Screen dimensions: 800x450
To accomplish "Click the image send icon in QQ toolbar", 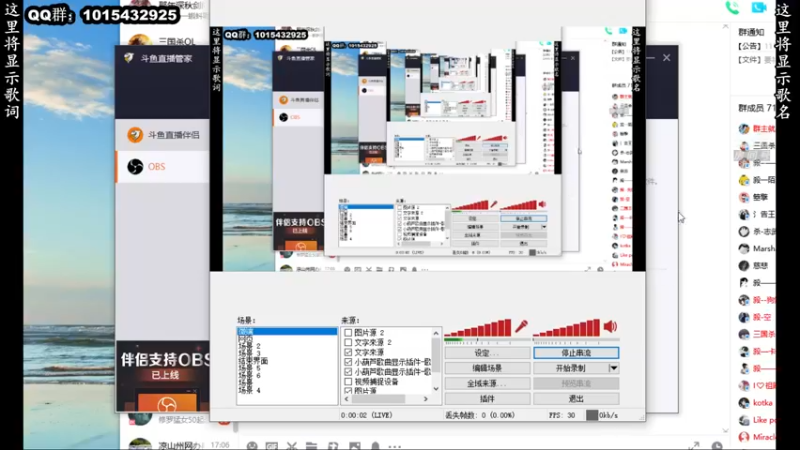I will (x=355, y=446).
